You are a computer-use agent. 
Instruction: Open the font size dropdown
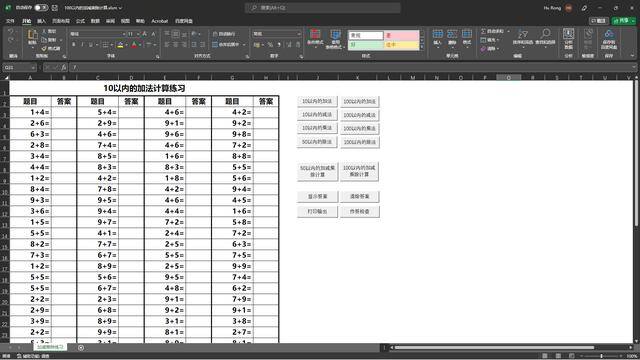(x=138, y=34)
